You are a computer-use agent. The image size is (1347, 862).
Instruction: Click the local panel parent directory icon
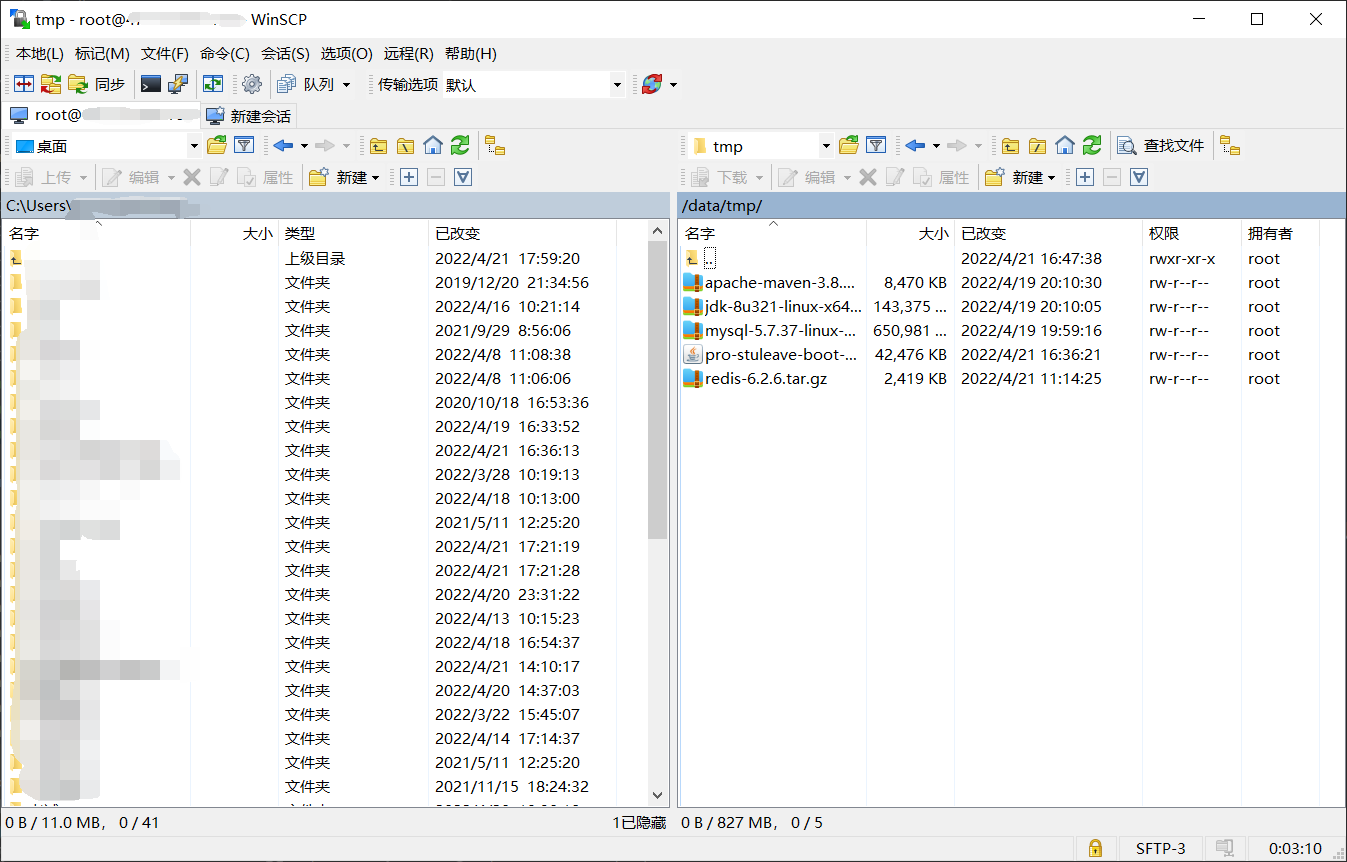tap(378, 146)
